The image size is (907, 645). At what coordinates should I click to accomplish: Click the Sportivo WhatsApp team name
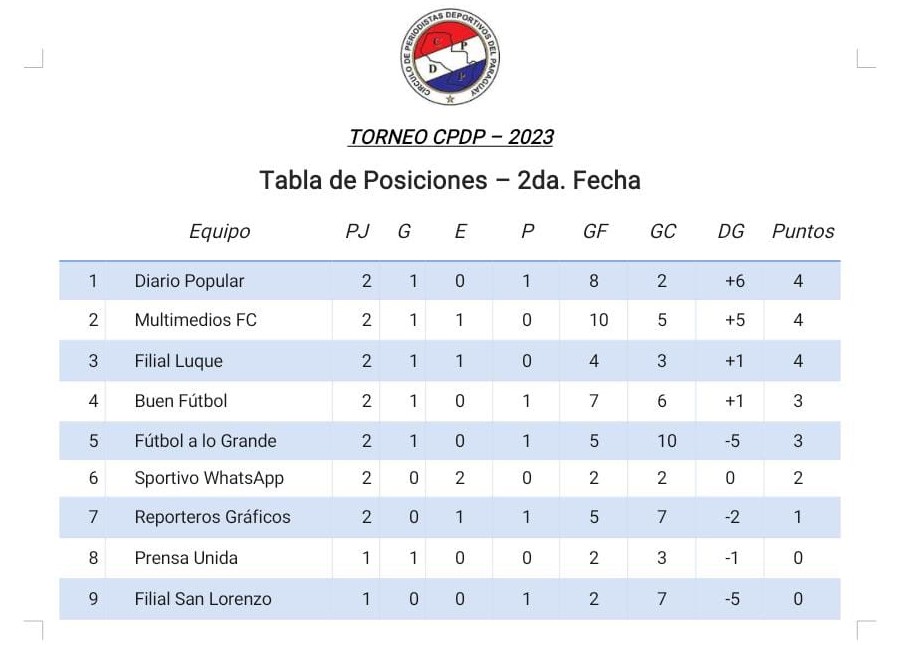[x=209, y=478]
